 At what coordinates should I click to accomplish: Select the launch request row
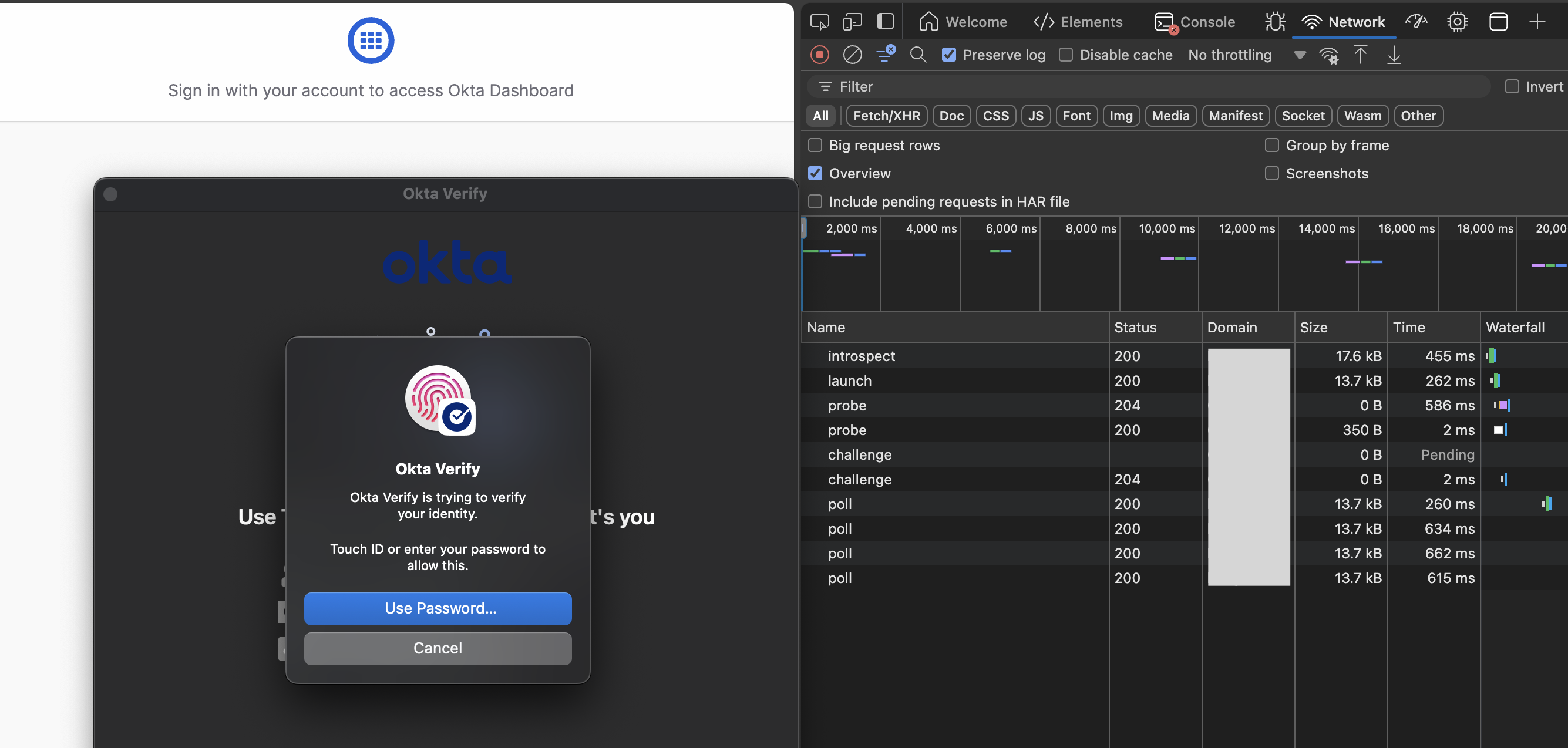click(1184, 380)
